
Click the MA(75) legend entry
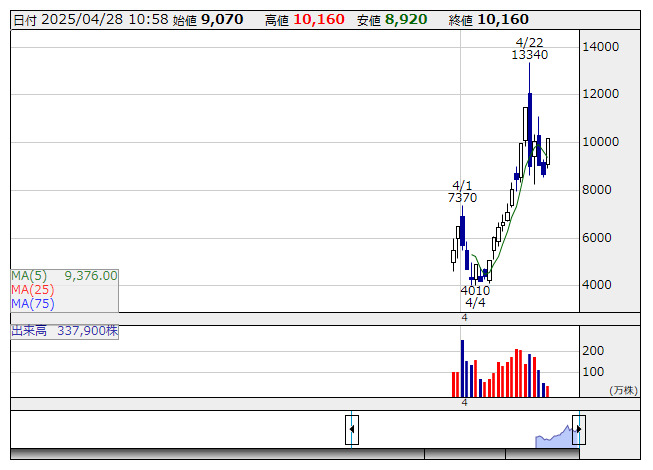(33, 304)
